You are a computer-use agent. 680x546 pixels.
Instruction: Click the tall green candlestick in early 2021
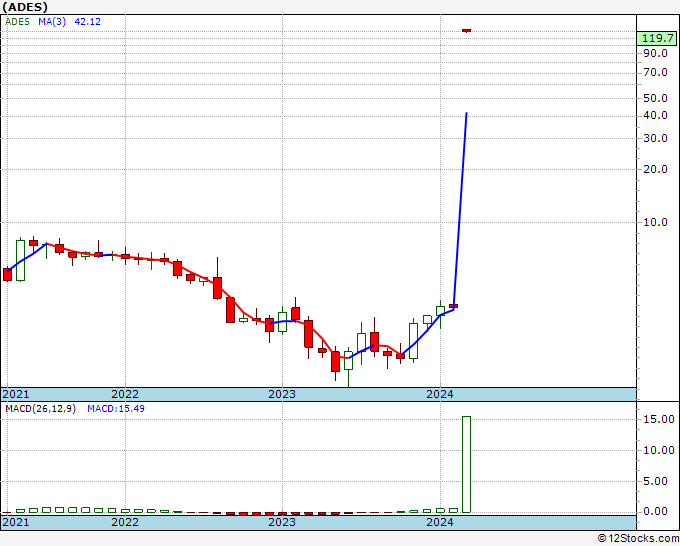20,260
